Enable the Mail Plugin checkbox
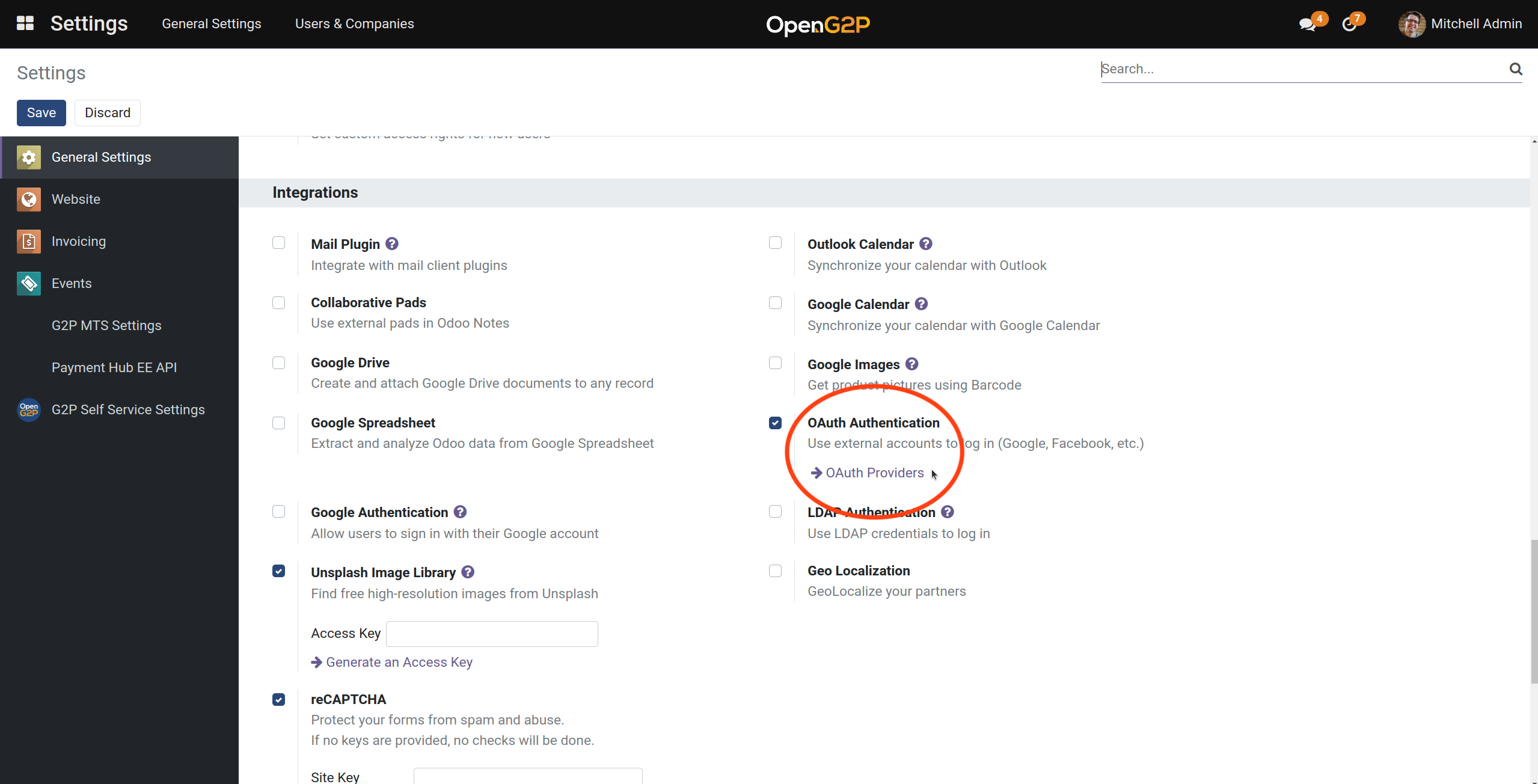1538x784 pixels. click(x=278, y=243)
